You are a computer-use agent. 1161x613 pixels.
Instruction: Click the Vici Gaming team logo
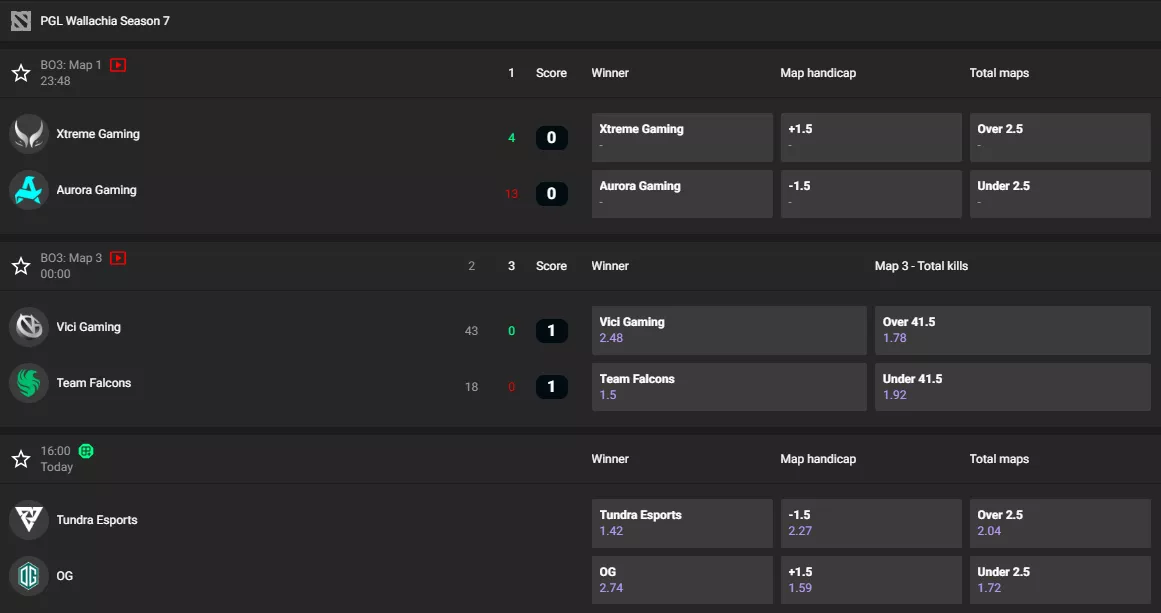click(x=29, y=326)
